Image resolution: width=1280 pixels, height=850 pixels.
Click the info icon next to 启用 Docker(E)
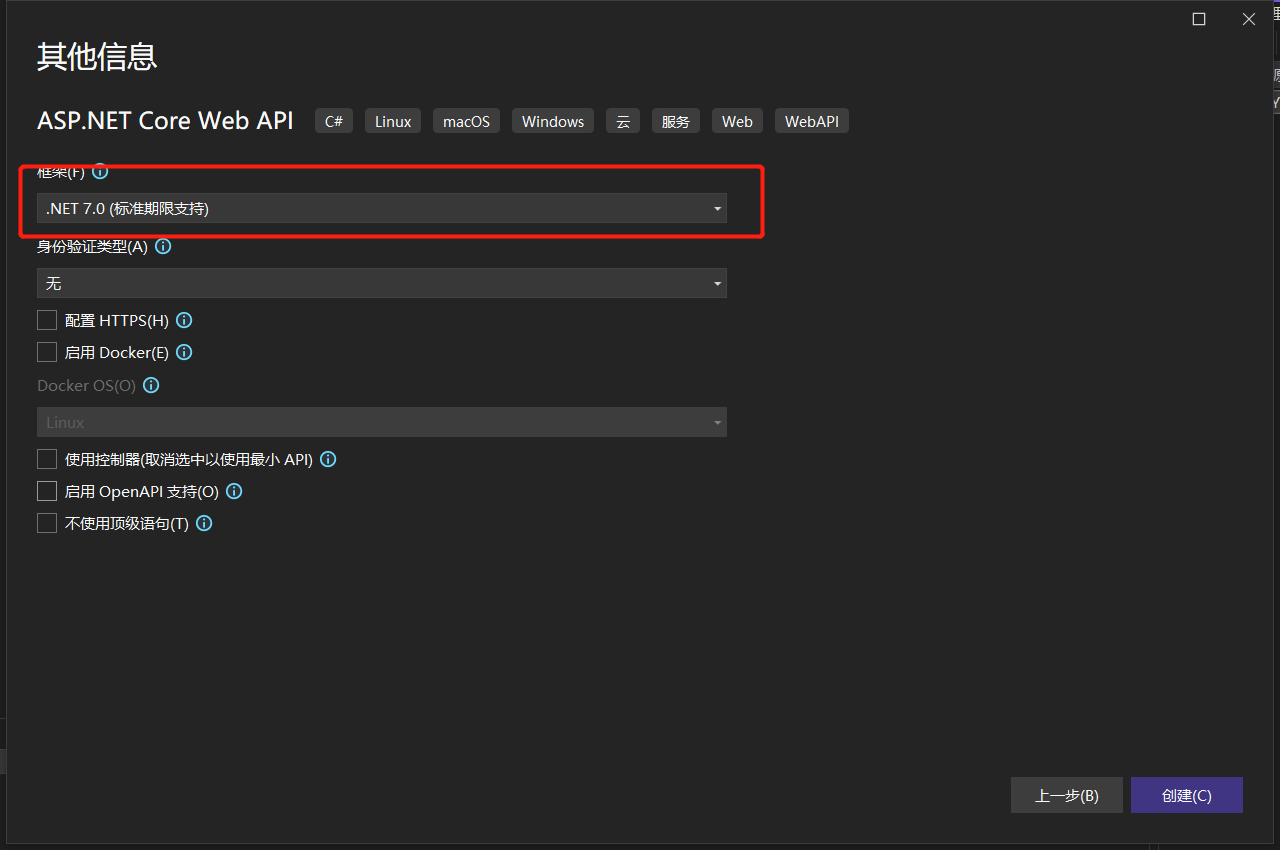pyautogui.click(x=183, y=352)
